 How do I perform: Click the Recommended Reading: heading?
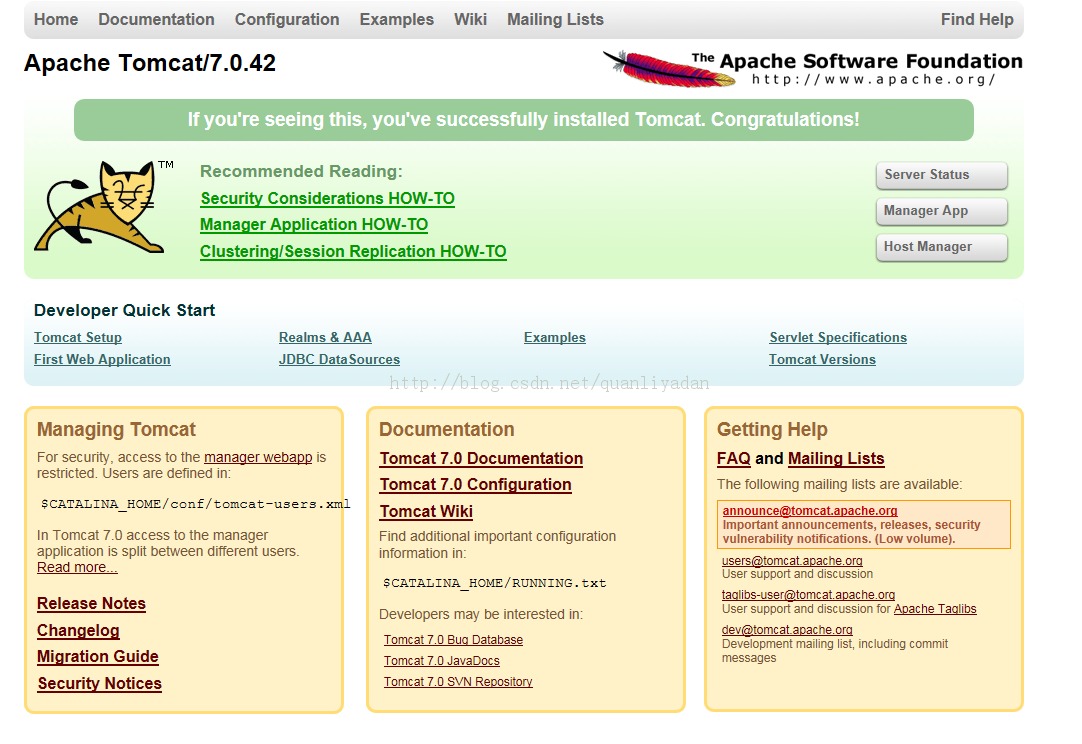point(301,172)
